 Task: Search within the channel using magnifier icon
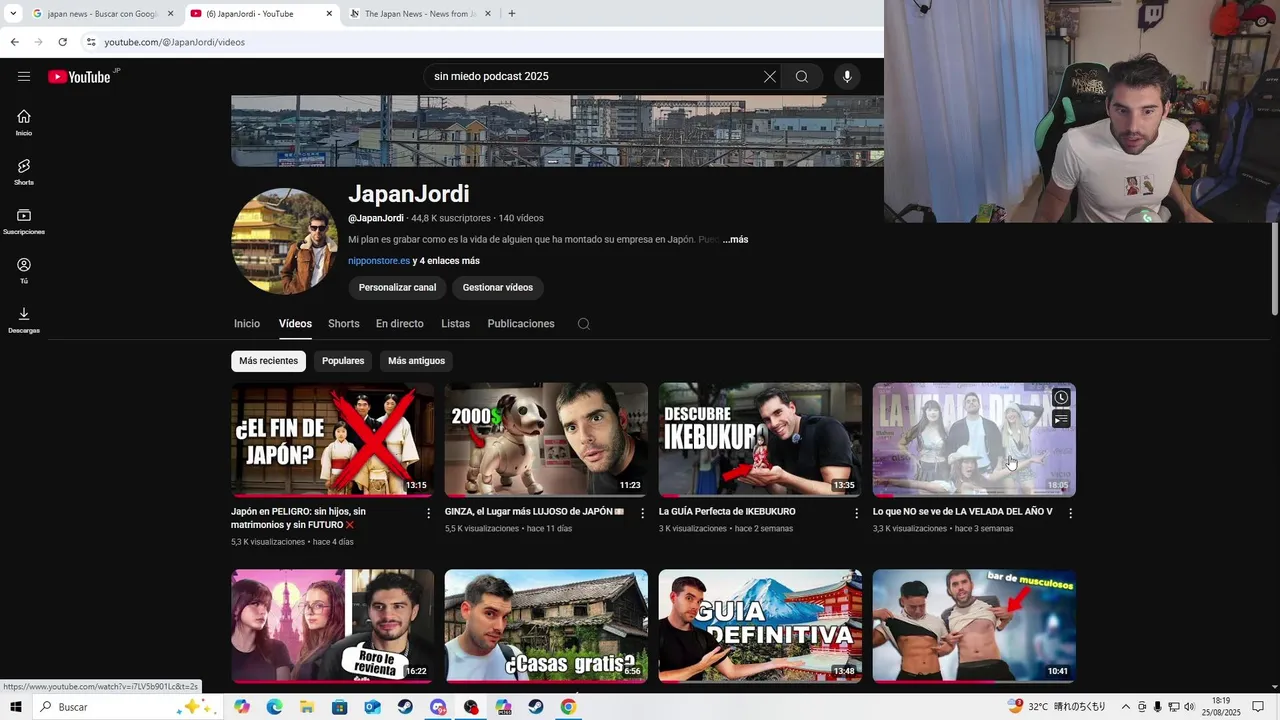point(584,324)
